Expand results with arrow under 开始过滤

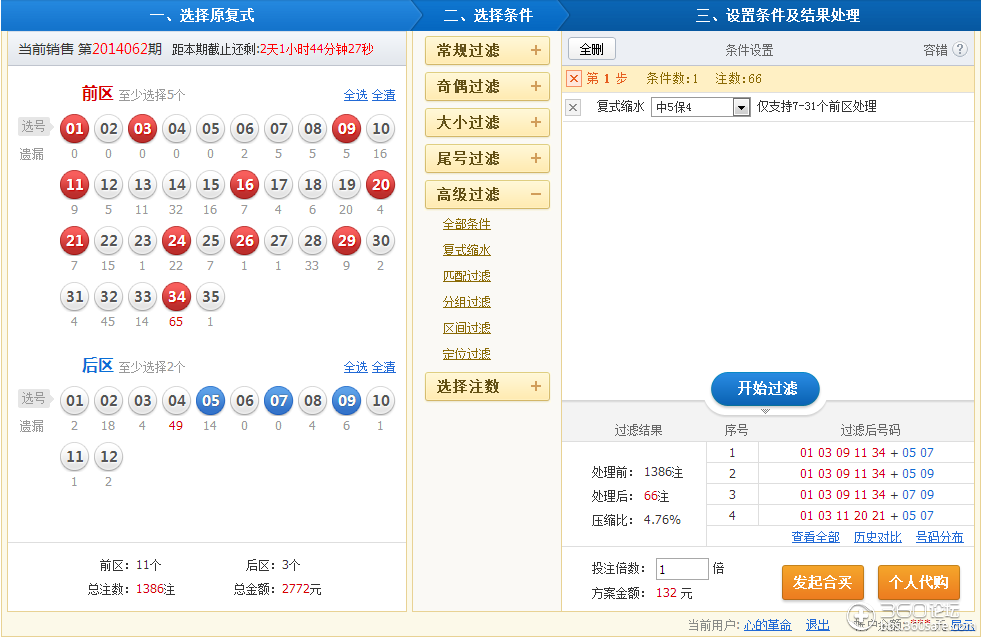click(765, 411)
